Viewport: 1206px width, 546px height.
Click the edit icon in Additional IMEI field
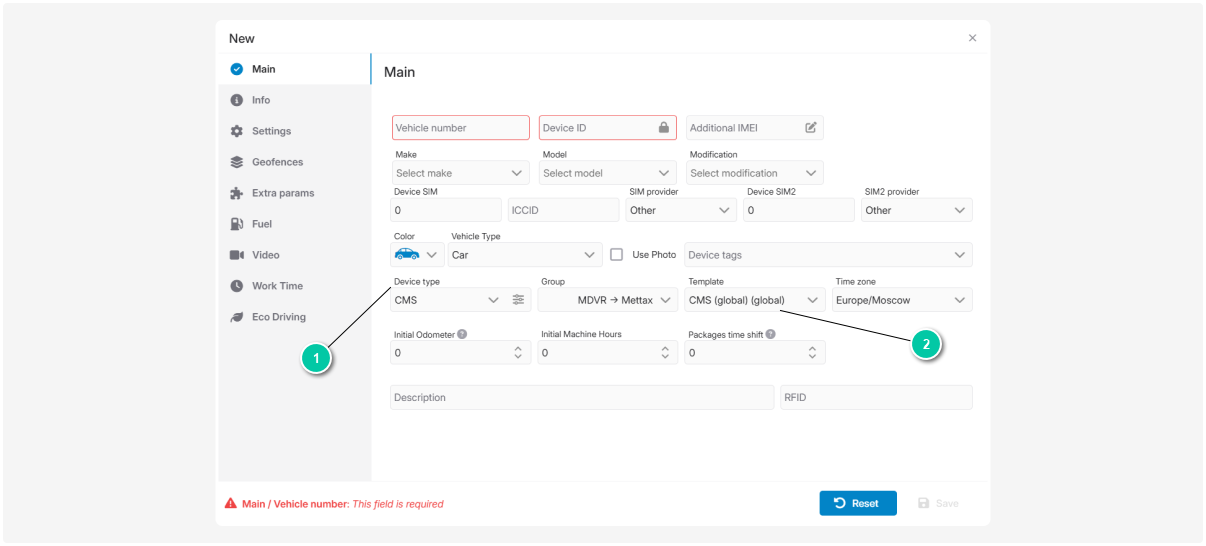(811, 128)
